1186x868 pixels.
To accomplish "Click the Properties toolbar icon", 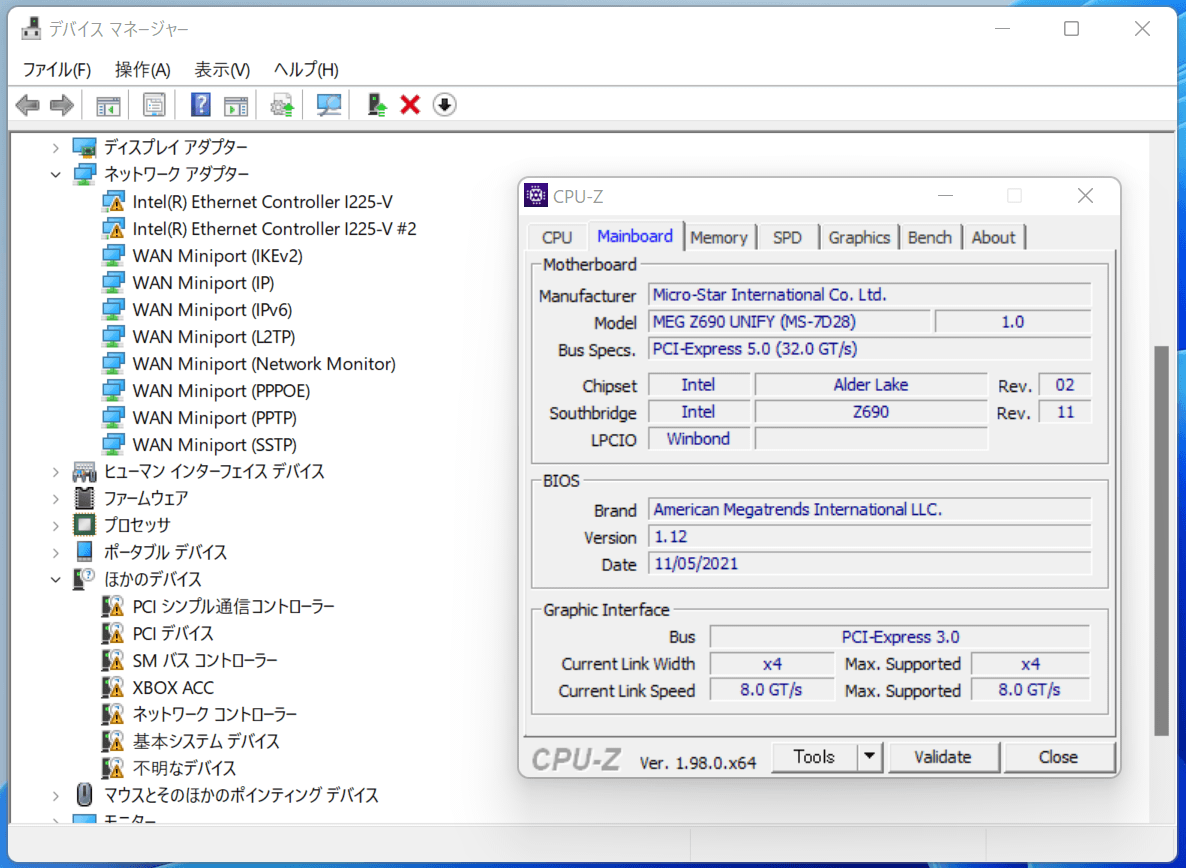I will pyautogui.click(x=154, y=105).
